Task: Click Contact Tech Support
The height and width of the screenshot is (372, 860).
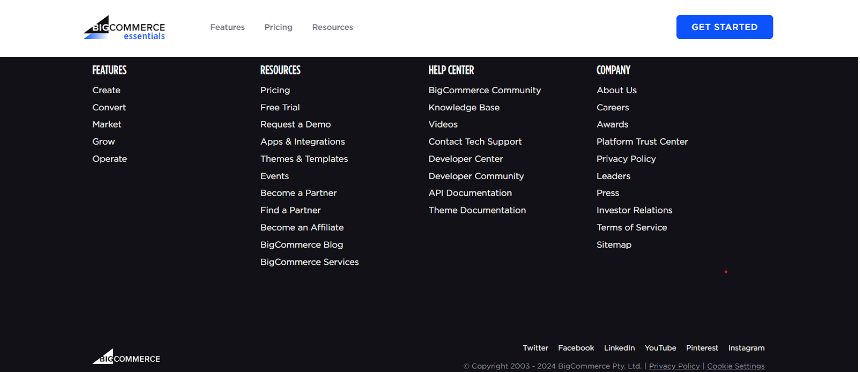Action: 475,142
